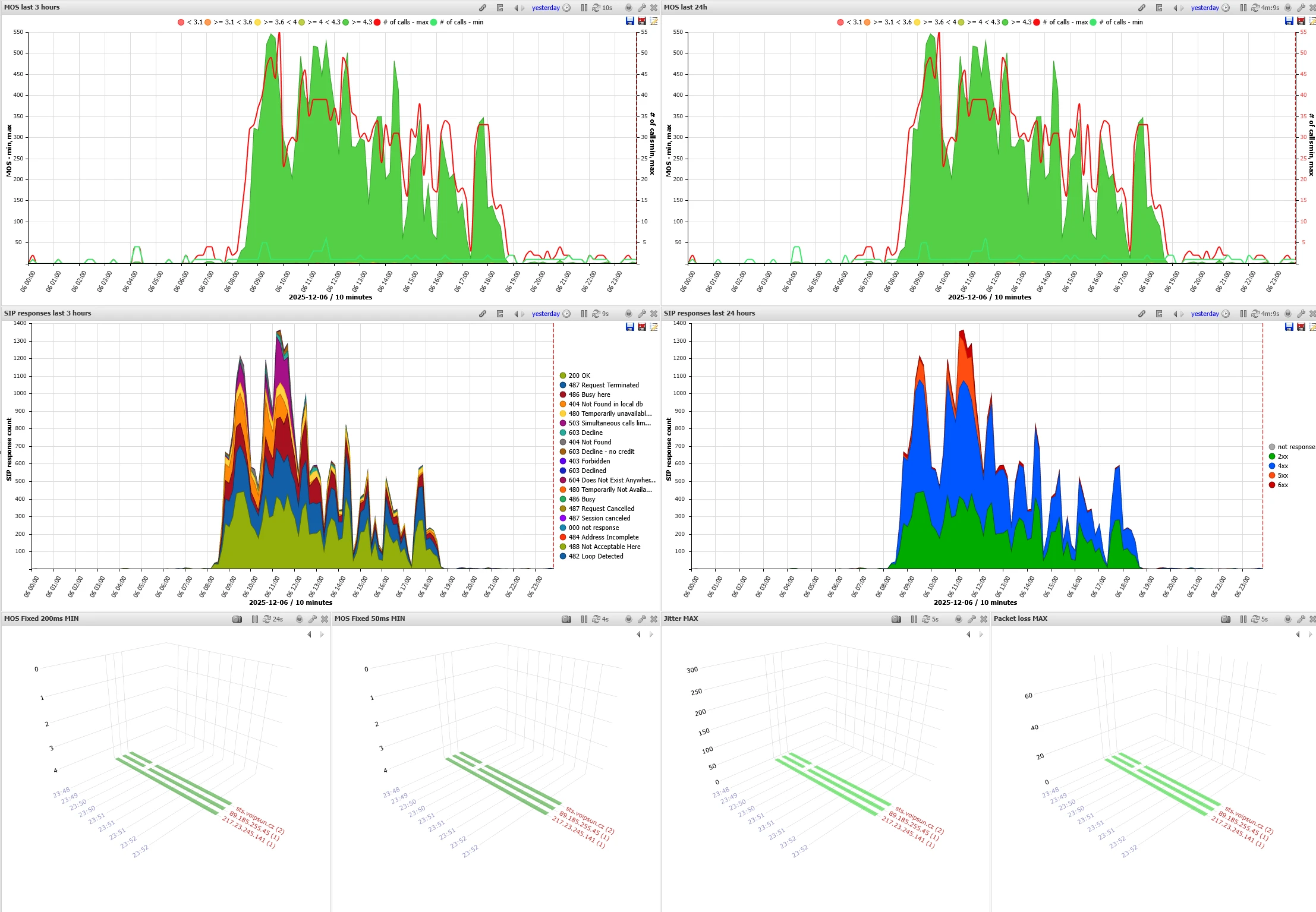1316x912 pixels.
Task: Click the right navigation arrow on MOS Fixed 50ms MIN
Action: 650,634
